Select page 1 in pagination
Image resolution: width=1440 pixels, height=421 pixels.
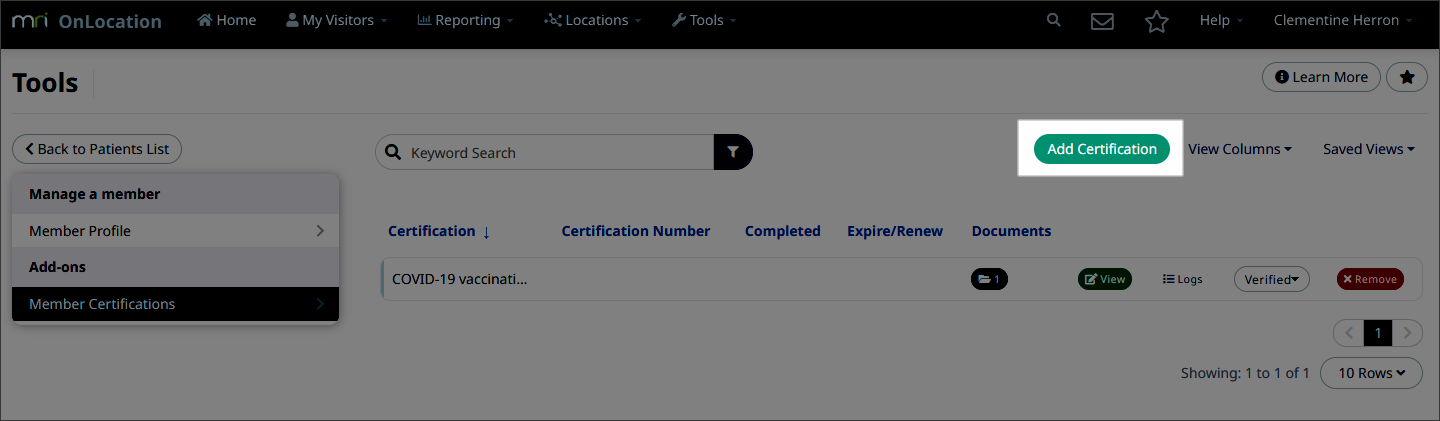coord(1378,333)
